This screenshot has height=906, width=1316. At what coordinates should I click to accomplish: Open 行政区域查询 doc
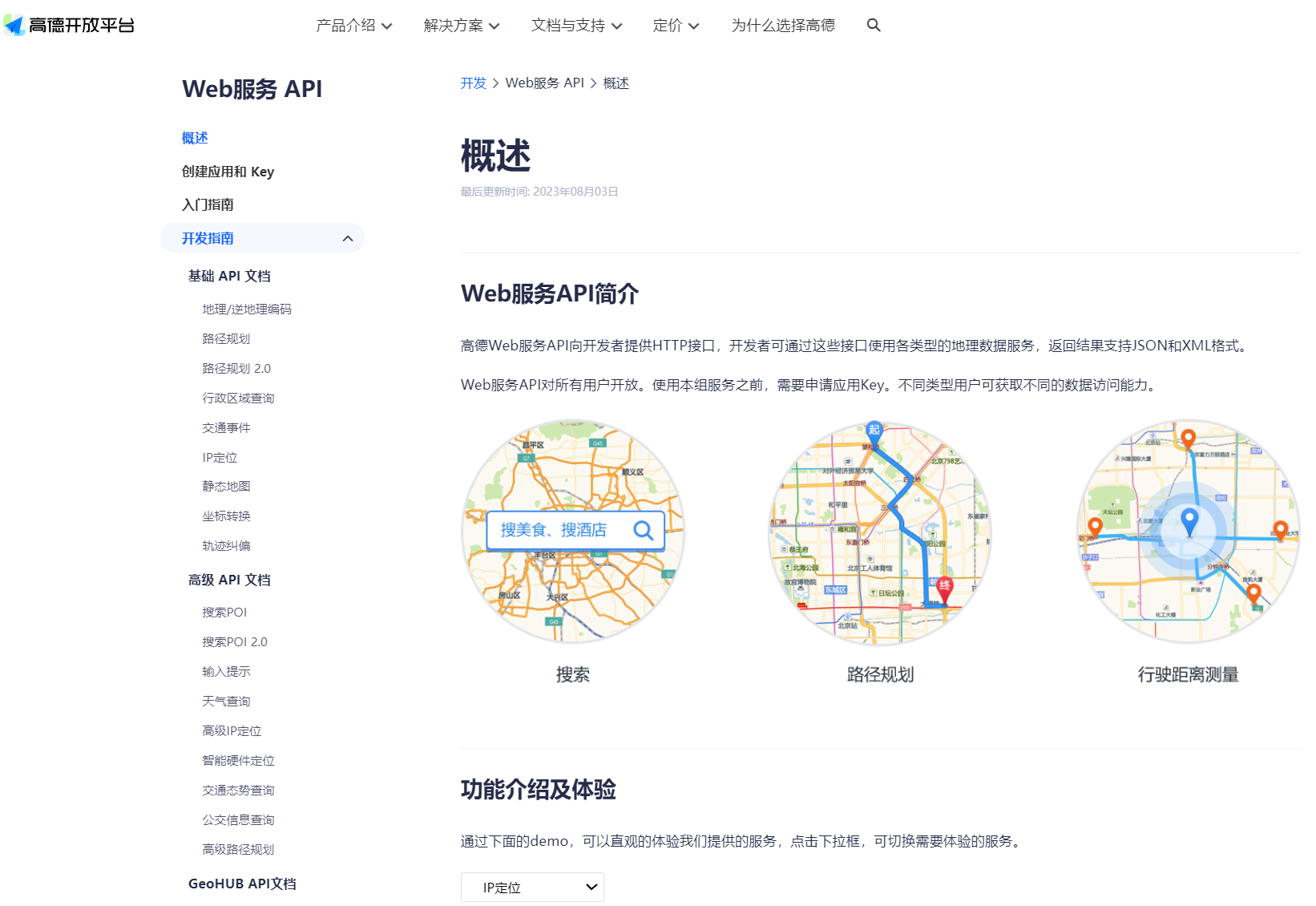tap(238, 398)
